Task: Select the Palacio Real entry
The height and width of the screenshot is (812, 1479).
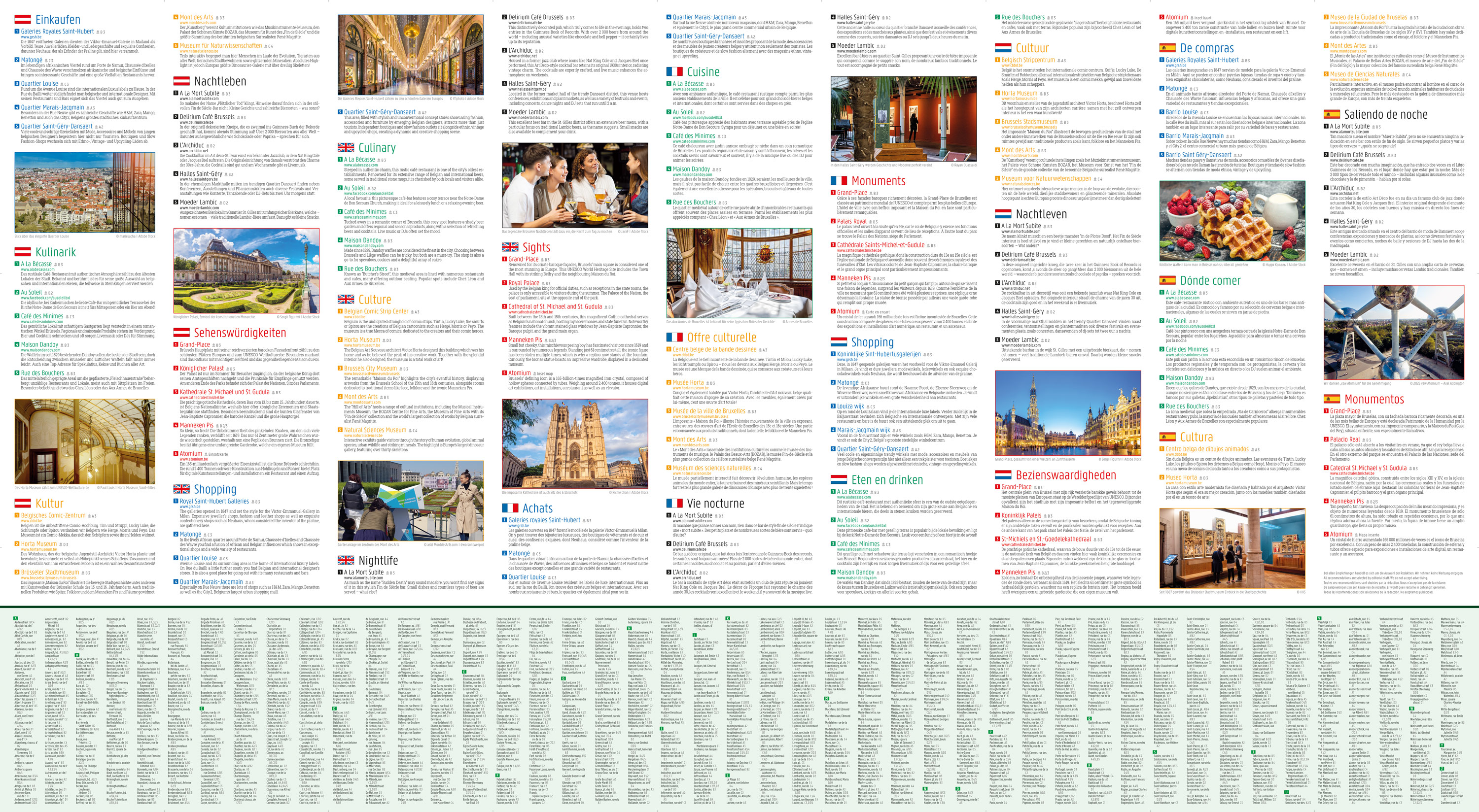Action: (x=1344, y=440)
